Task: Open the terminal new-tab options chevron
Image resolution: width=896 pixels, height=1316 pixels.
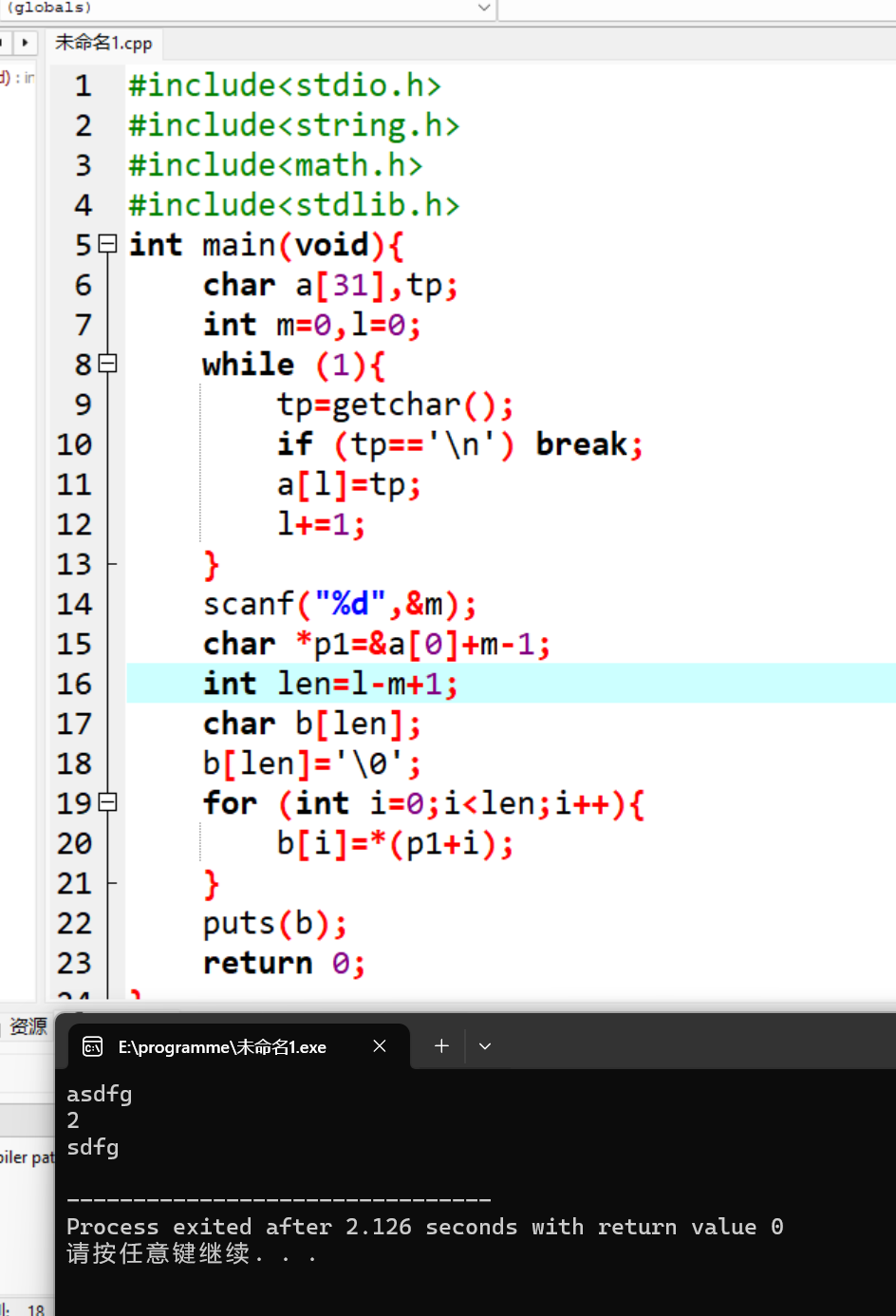Action: tap(484, 1045)
